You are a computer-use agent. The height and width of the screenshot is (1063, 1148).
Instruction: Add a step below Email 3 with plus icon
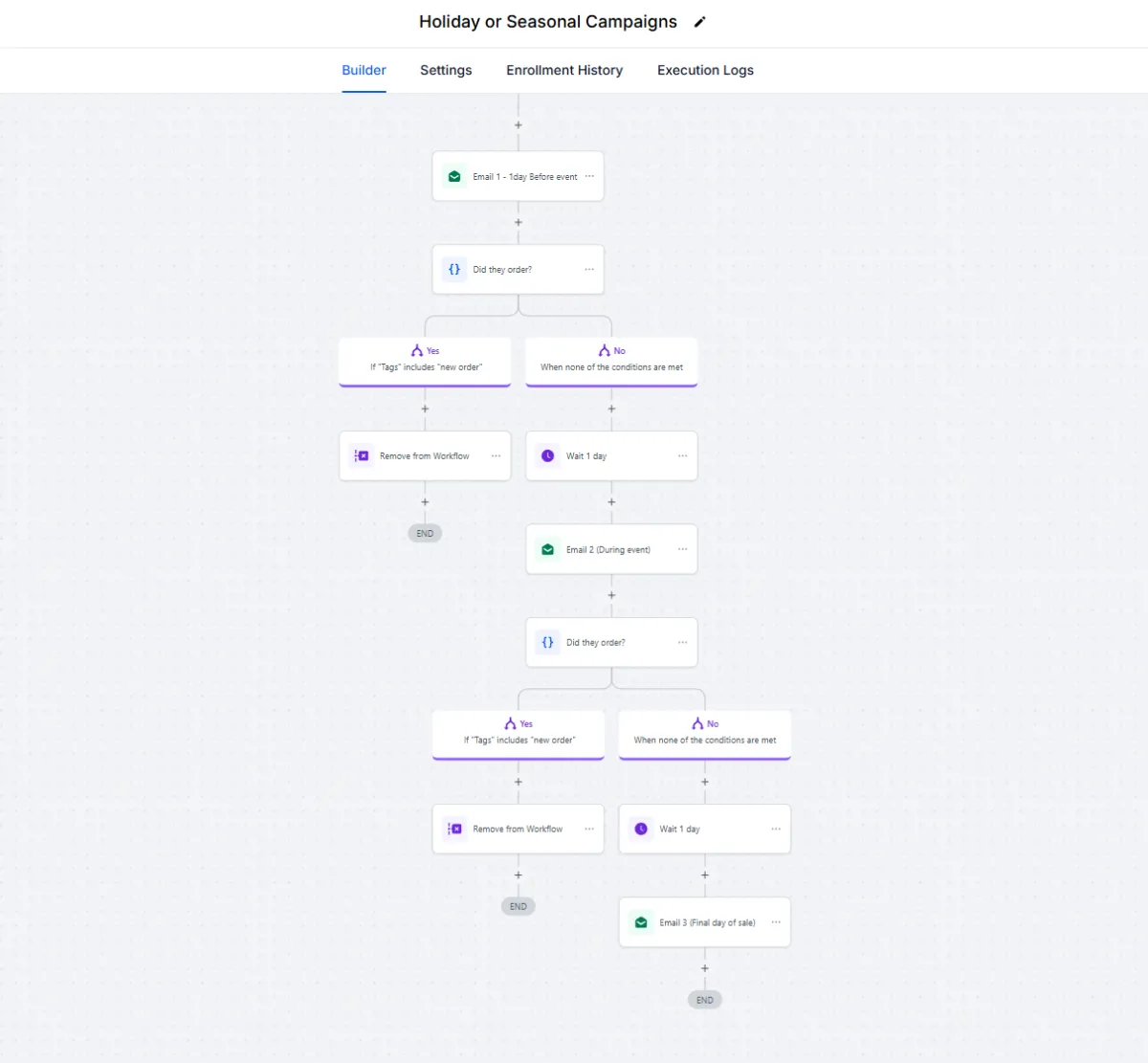coord(705,968)
